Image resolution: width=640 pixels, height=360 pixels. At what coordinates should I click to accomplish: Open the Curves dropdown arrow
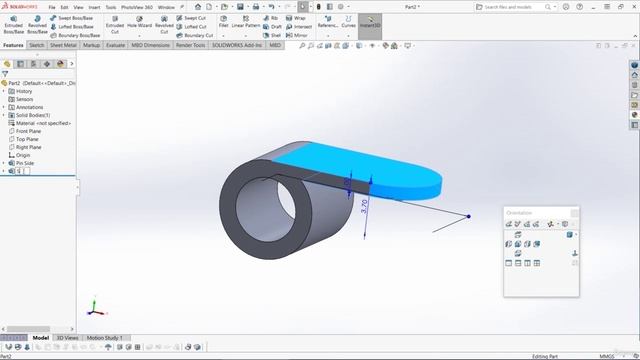click(x=348, y=36)
